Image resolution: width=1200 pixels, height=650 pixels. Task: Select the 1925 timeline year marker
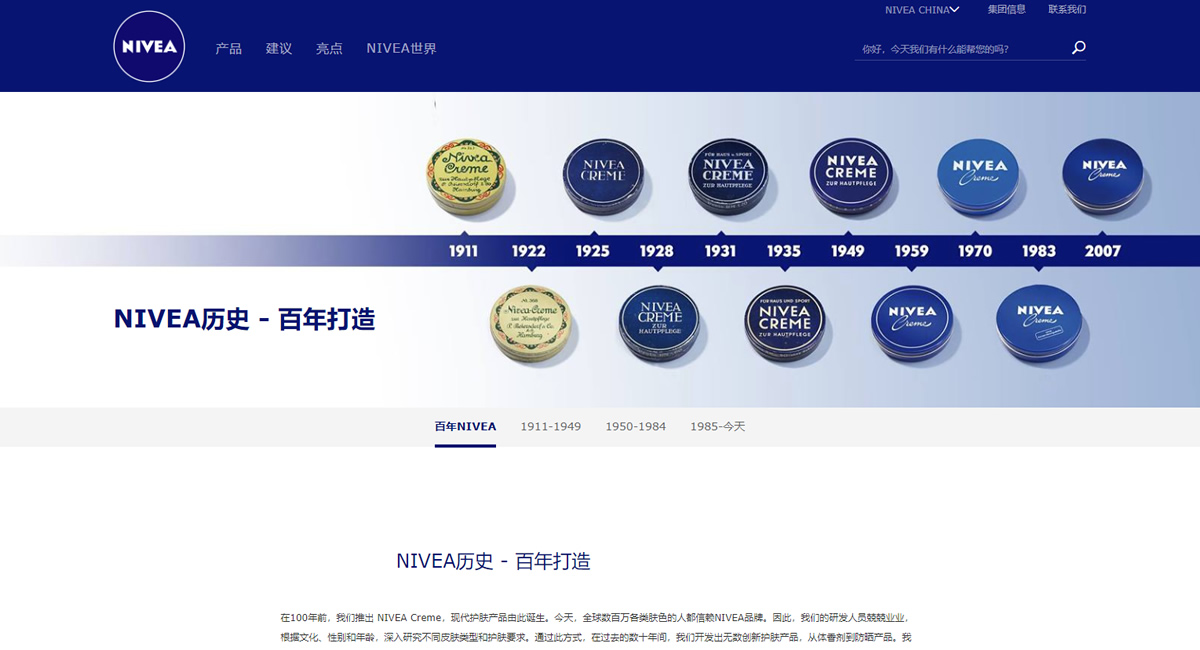point(592,251)
